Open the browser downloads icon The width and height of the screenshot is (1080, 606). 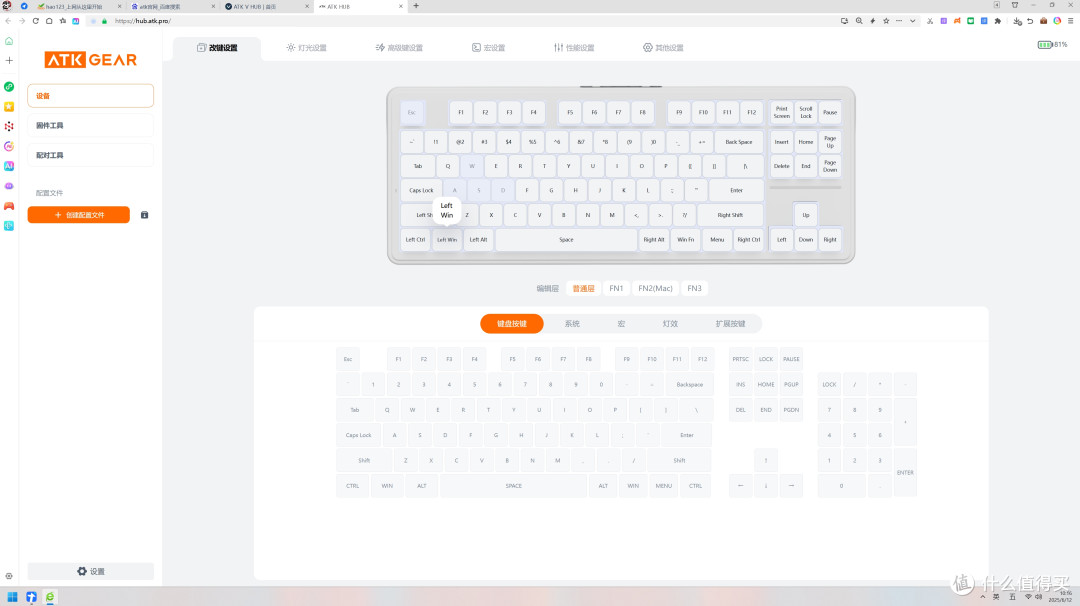(1017, 21)
